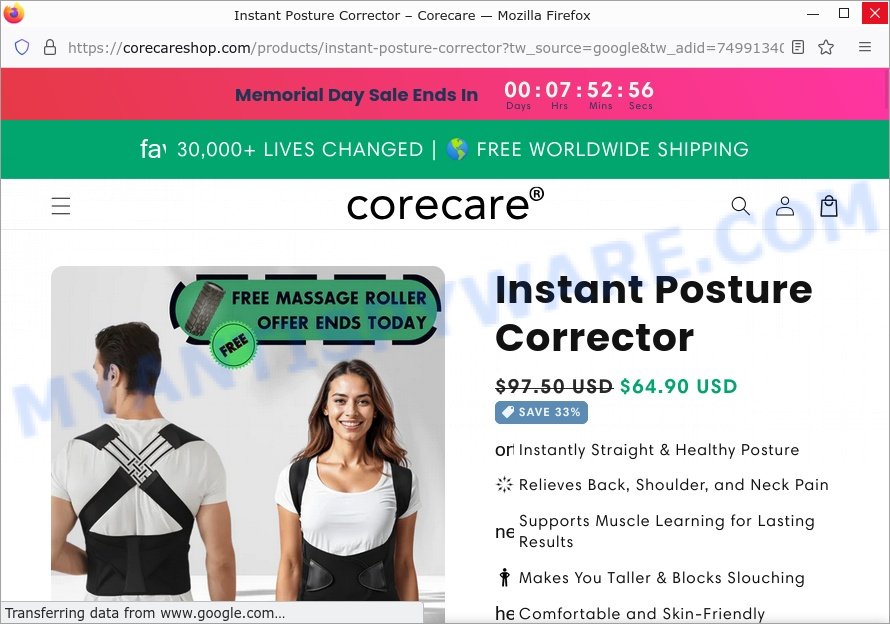
Task: Click the Instant Posture Corrector product title
Action: (653, 313)
